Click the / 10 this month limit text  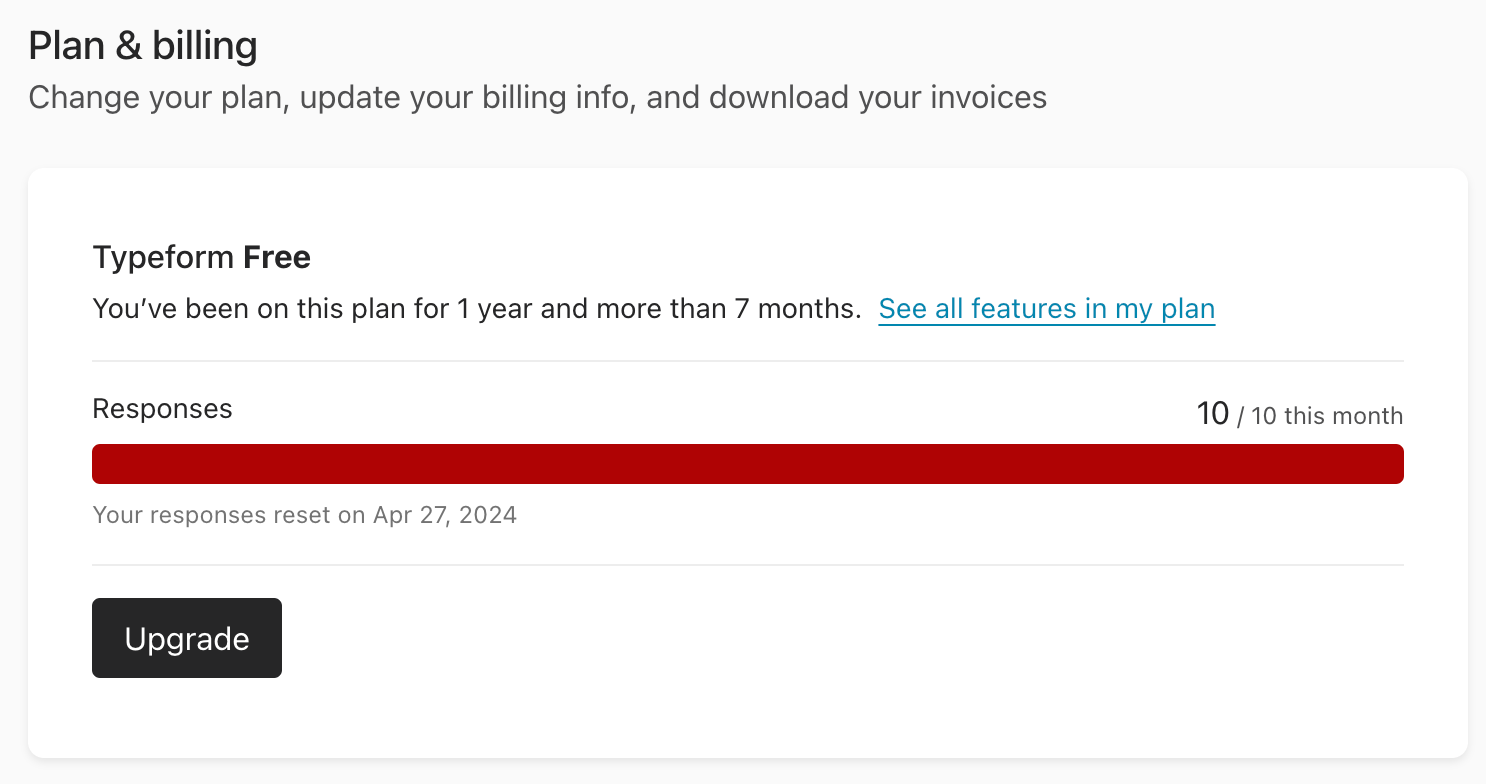click(x=1320, y=416)
